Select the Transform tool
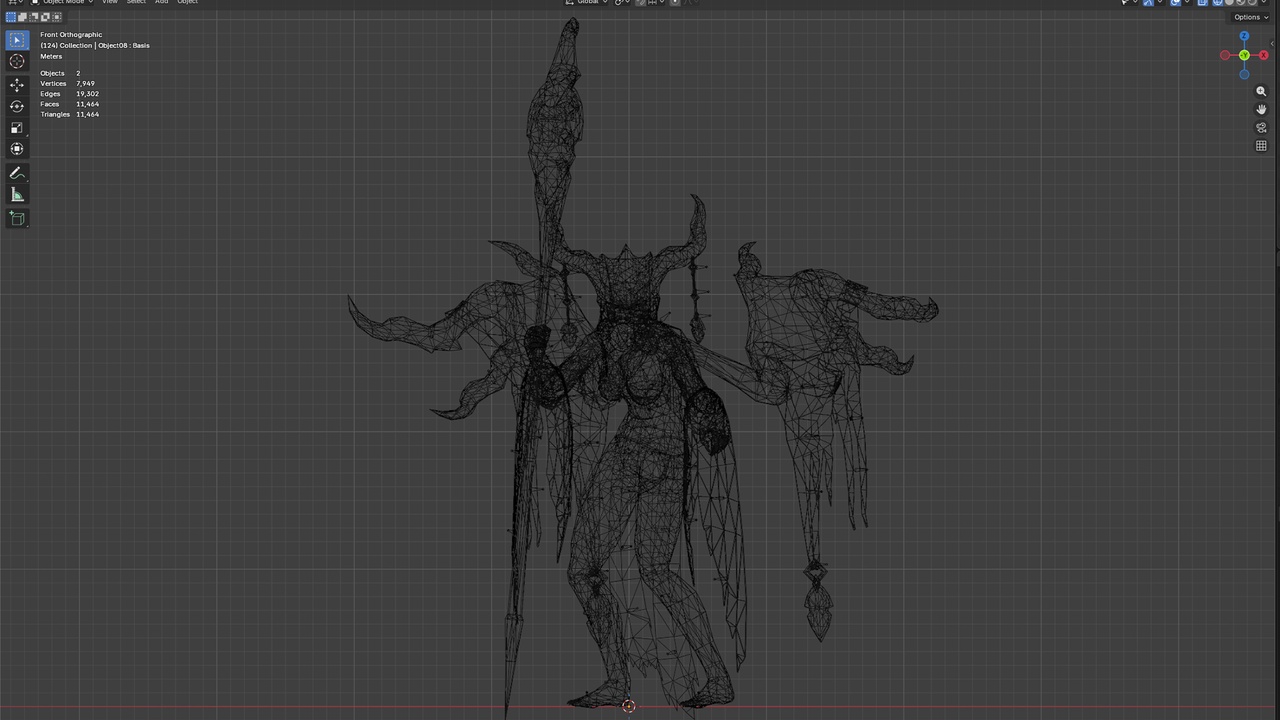 tap(17, 149)
